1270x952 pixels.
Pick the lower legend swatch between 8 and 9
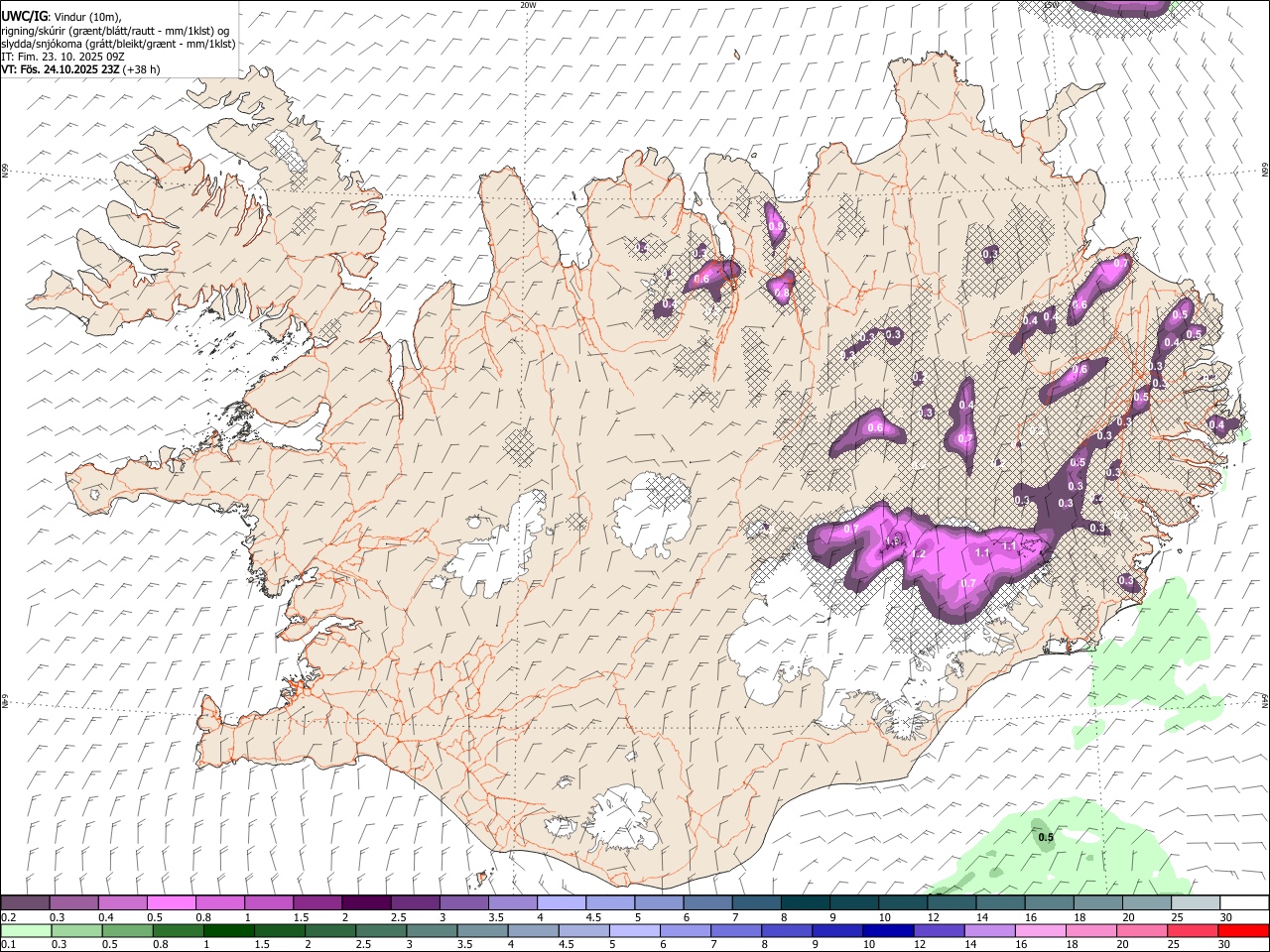[x=788, y=930]
